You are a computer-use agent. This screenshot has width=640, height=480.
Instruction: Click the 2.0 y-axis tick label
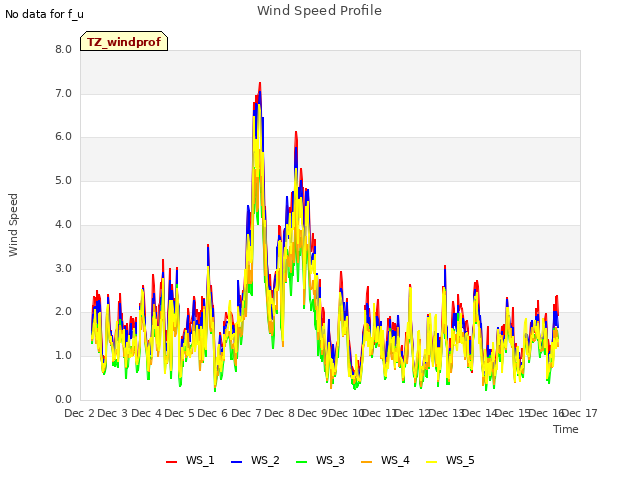pyautogui.click(x=63, y=312)
